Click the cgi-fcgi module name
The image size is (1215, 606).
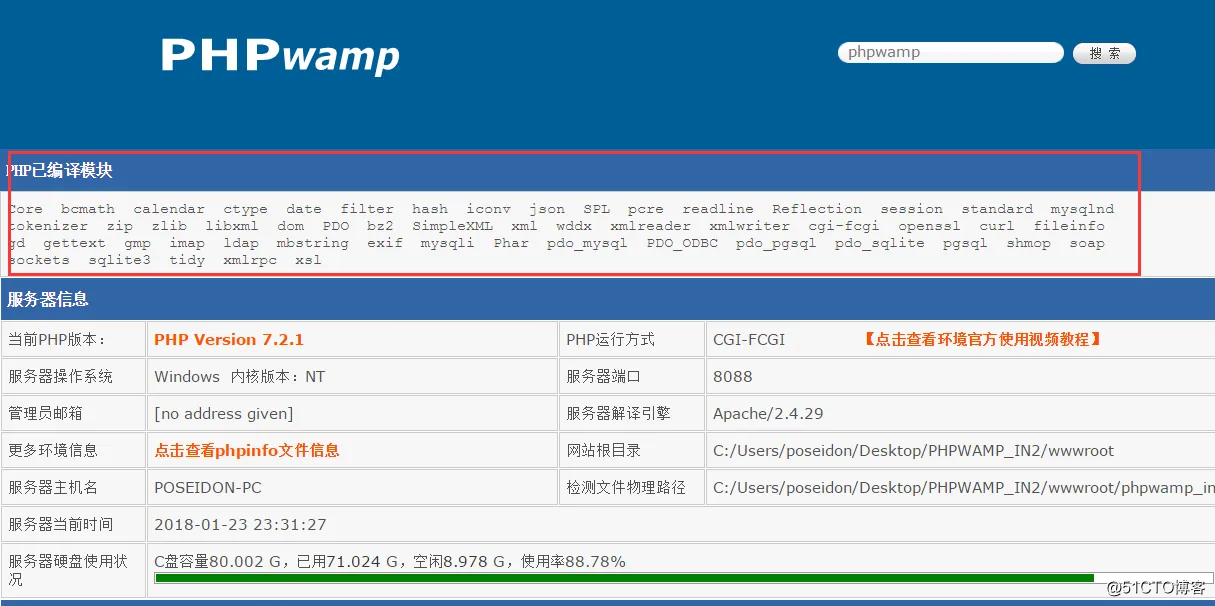point(844,226)
